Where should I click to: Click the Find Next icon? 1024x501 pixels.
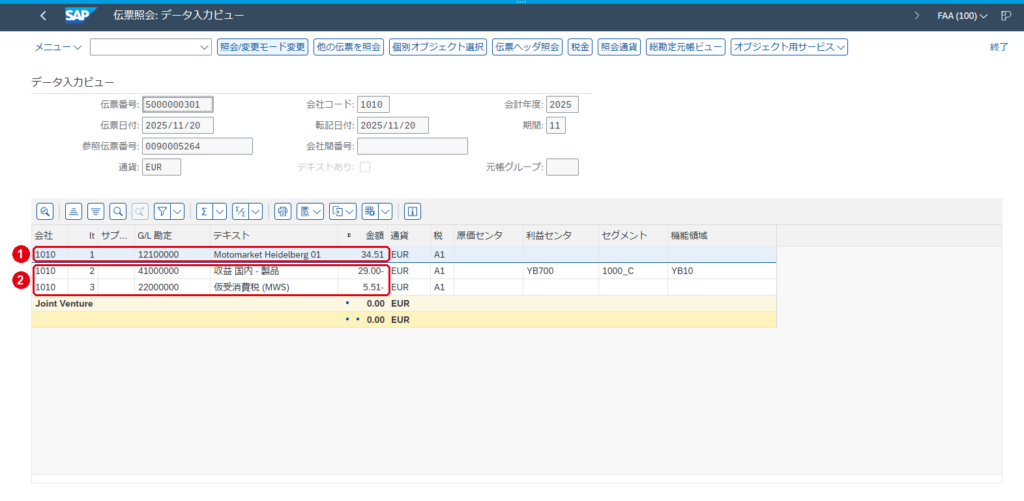pyautogui.click(x=140, y=211)
